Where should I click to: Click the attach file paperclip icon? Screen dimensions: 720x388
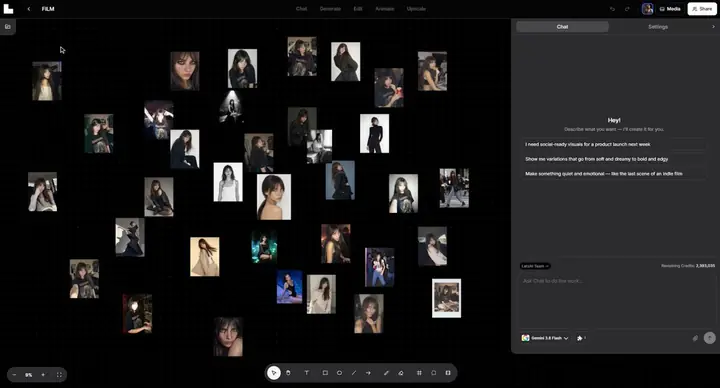695,338
